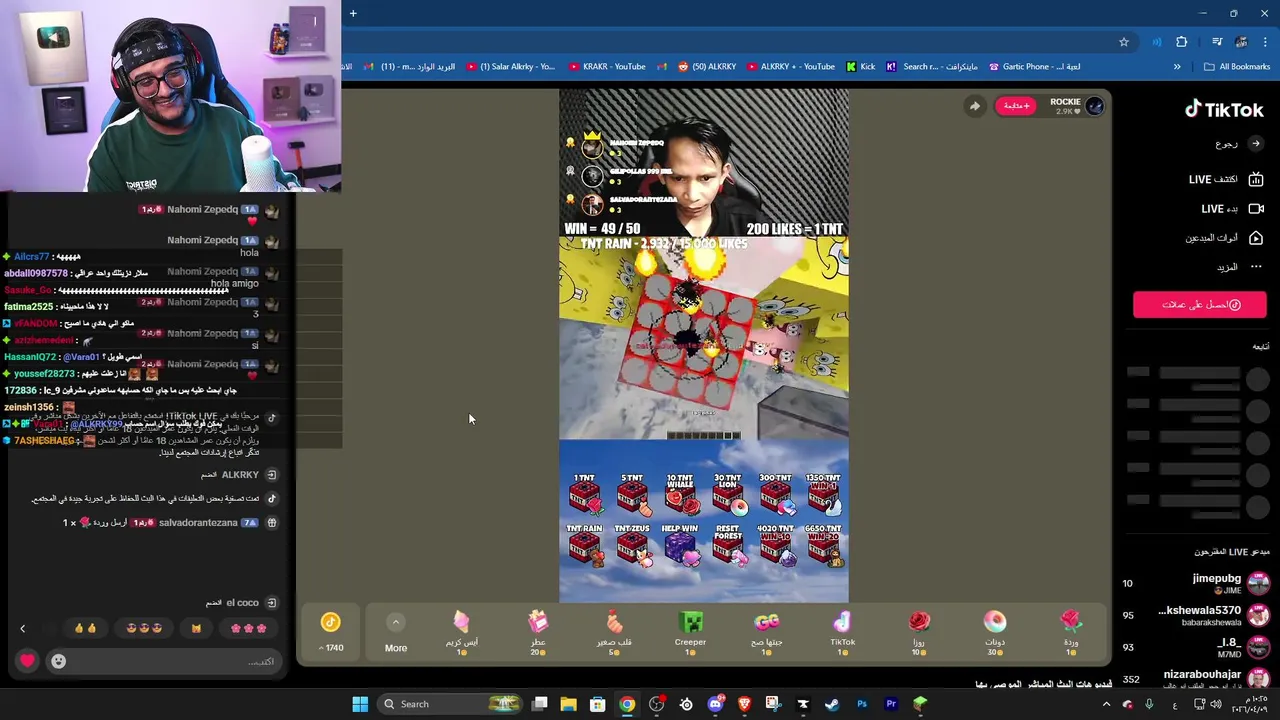Viewport: 1280px width, 720px height.
Task: Bookmark this page with star icon
Action: 1124,42
